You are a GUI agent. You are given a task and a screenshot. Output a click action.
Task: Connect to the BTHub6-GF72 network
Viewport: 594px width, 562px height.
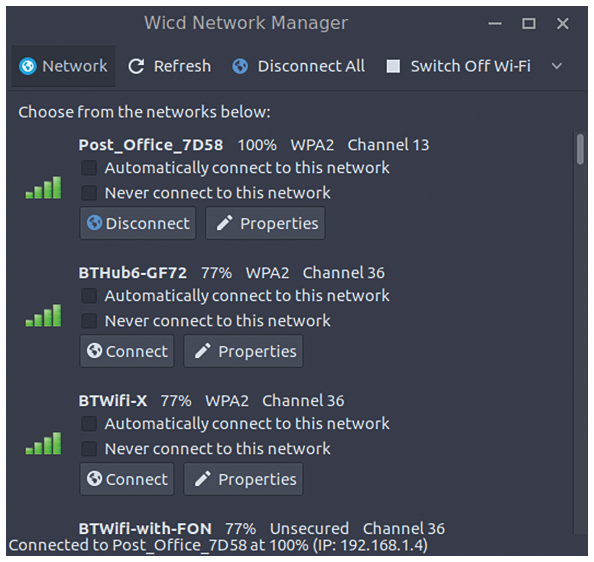click(127, 351)
